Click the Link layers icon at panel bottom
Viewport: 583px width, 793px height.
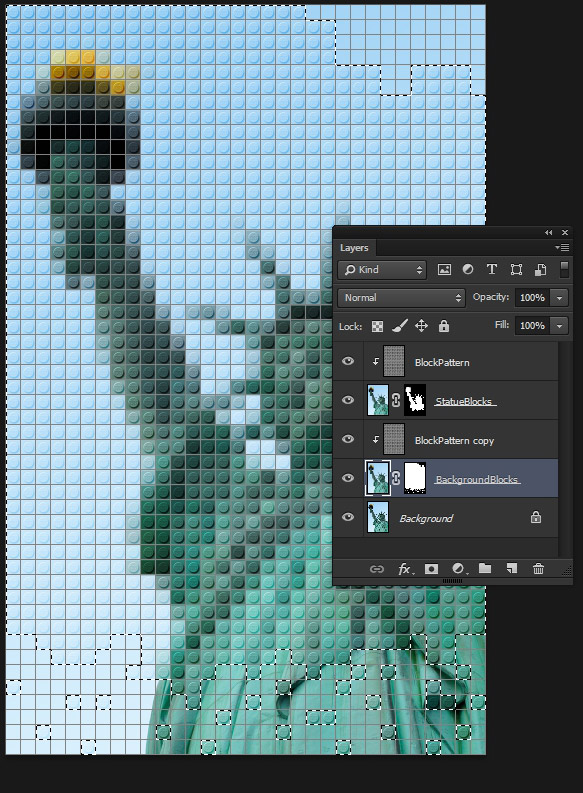click(377, 569)
